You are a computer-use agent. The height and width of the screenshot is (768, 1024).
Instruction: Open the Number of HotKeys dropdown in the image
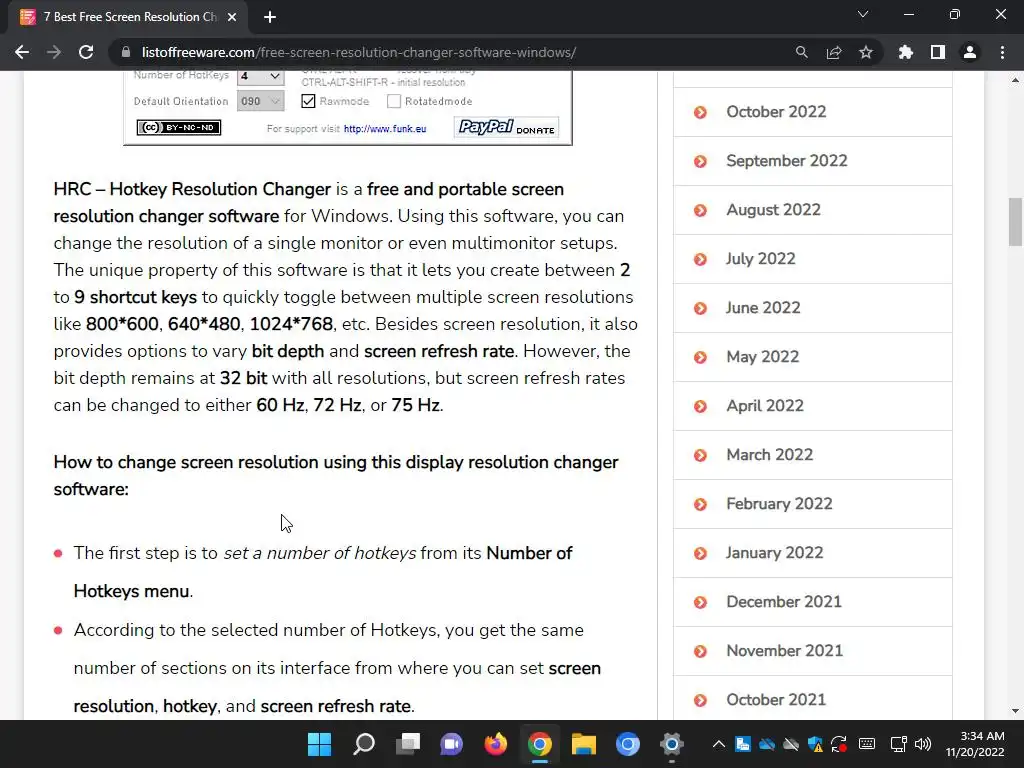point(260,76)
